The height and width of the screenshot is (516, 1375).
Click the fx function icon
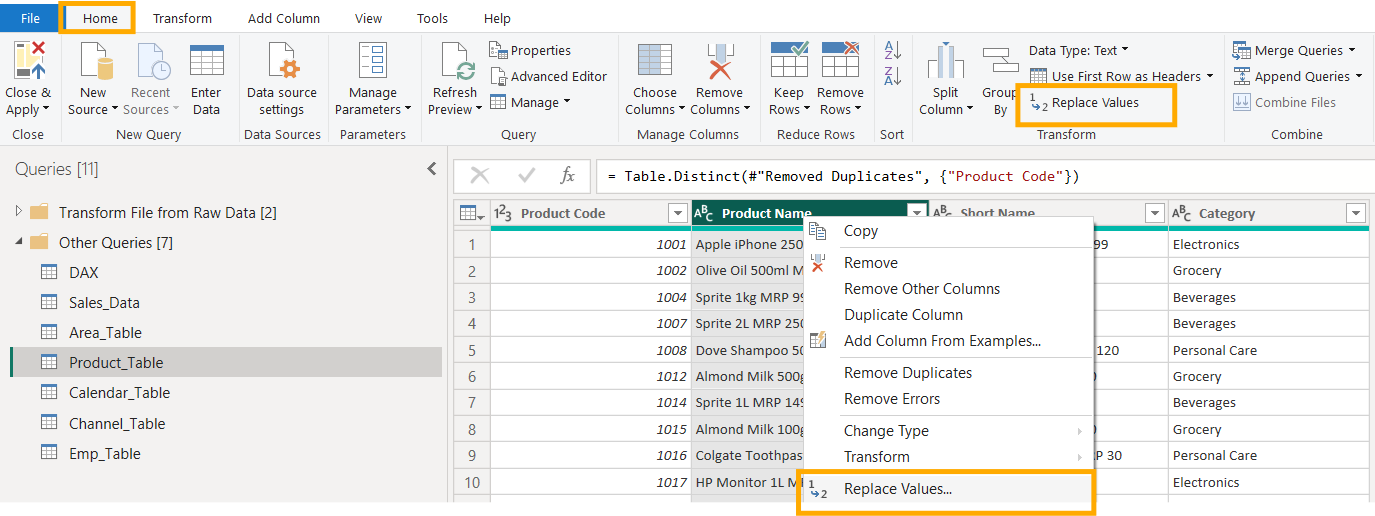click(567, 176)
